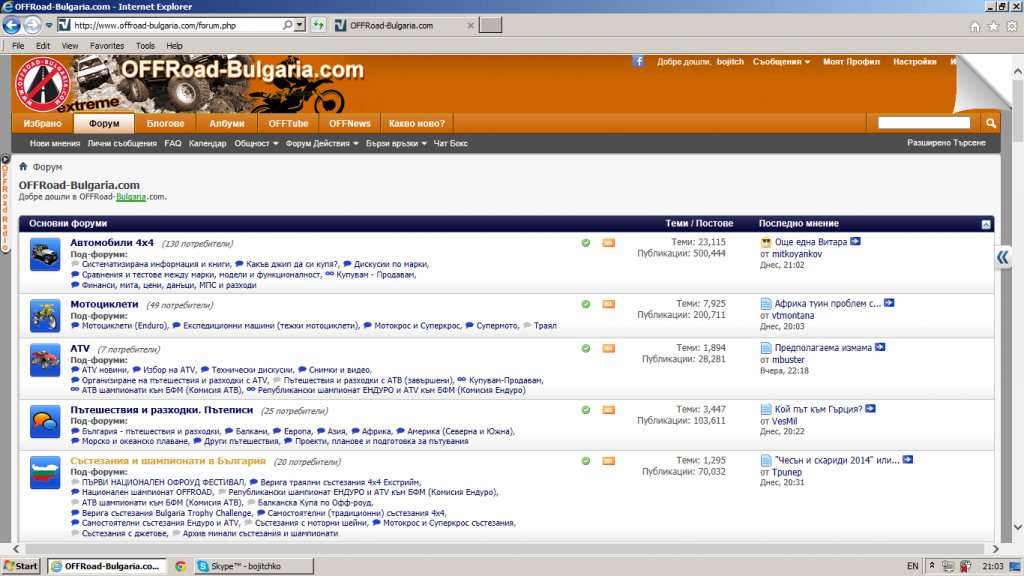Click RSS feed icon for Състезания и шампионати
Image resolution: width=1024 pixels, height=576 pixels.
(608, 460)
